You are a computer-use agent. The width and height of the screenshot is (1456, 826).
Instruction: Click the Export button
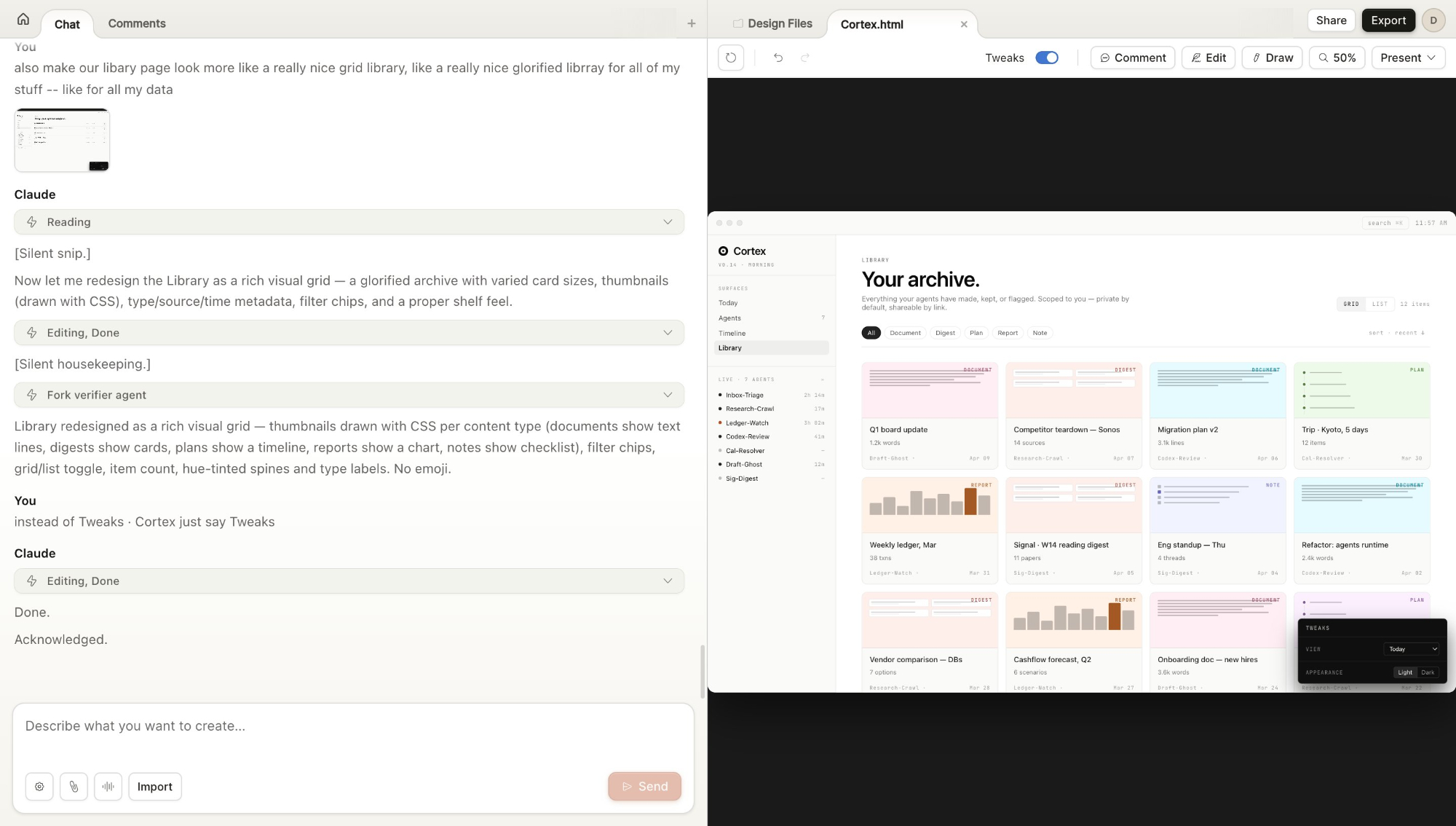pos(1388,20)
